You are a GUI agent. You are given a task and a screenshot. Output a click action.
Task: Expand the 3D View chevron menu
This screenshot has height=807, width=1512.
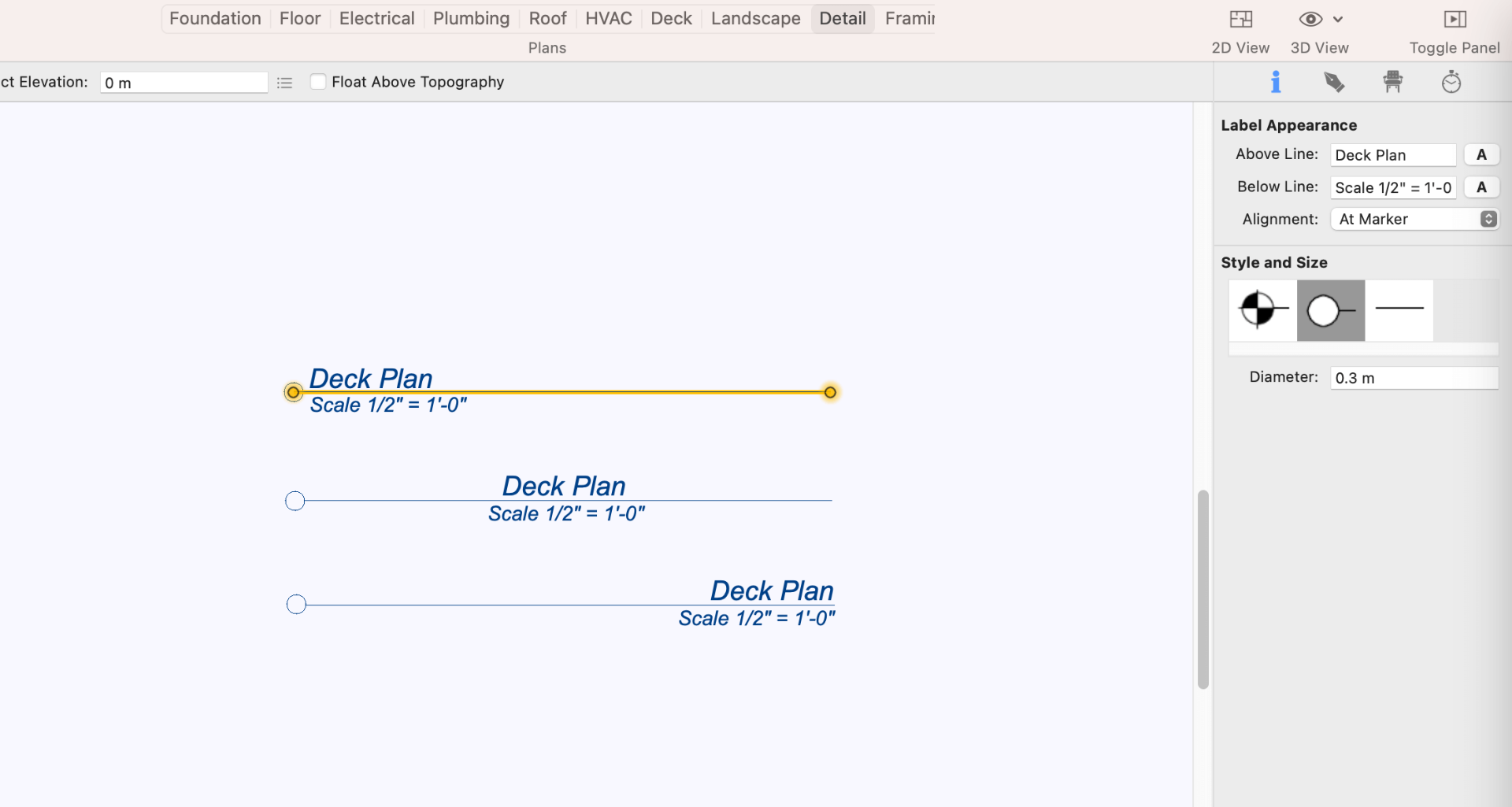[1337, 19]
